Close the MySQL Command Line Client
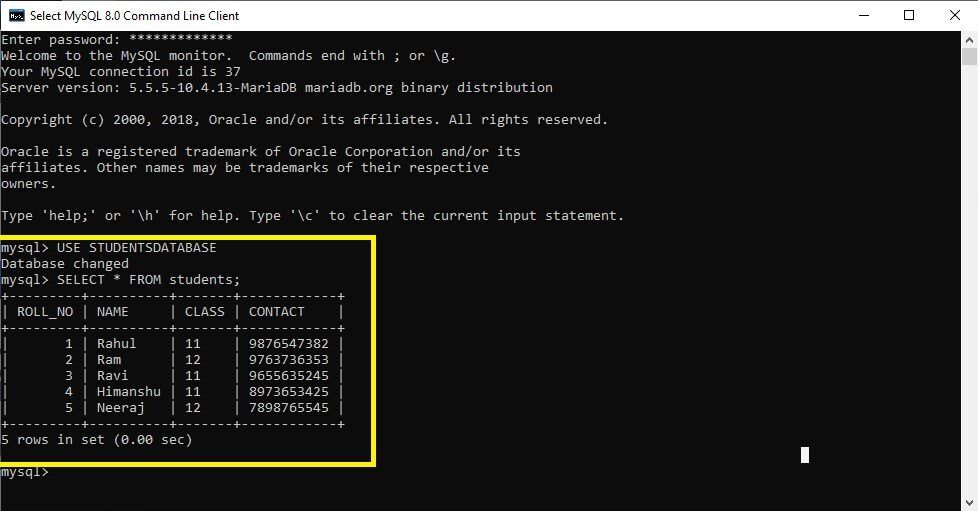Image resolution: width=978 pixels, height=511 pixels. coord(955,16)
